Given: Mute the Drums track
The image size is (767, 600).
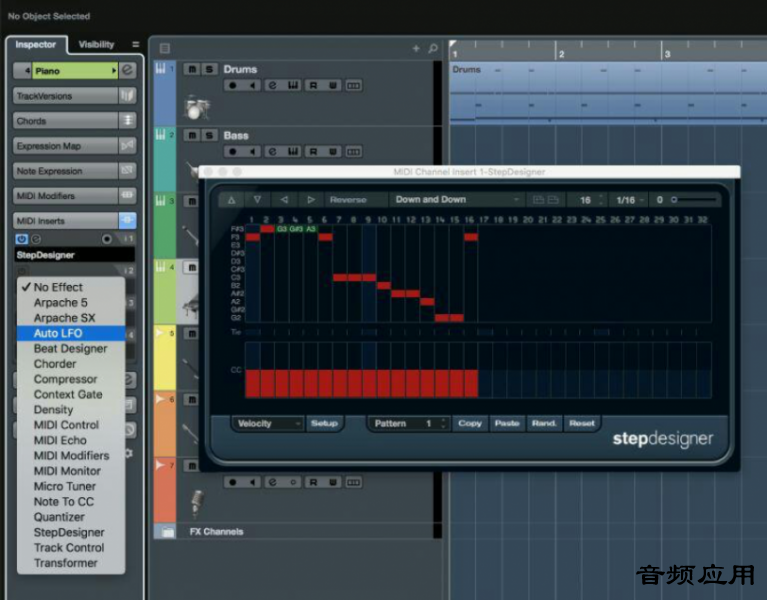Looking at the screenshot, I should (192, 69).
